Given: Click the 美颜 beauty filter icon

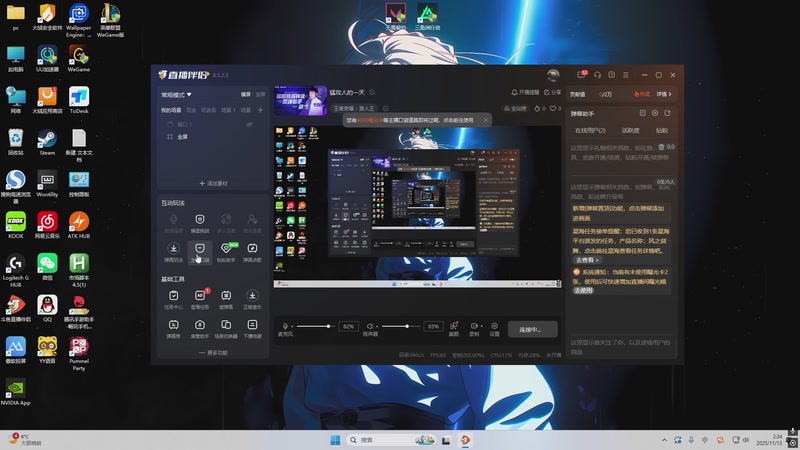Looking at the screenshot, I should (454, 329).
